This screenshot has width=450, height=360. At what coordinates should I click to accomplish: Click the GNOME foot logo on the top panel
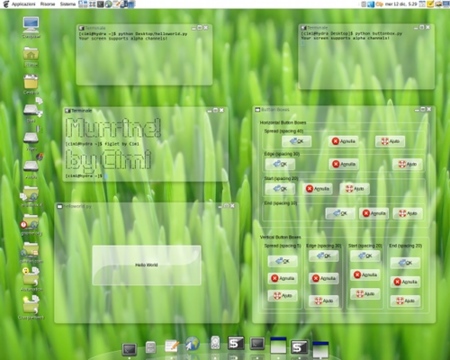tap(6, 4)
